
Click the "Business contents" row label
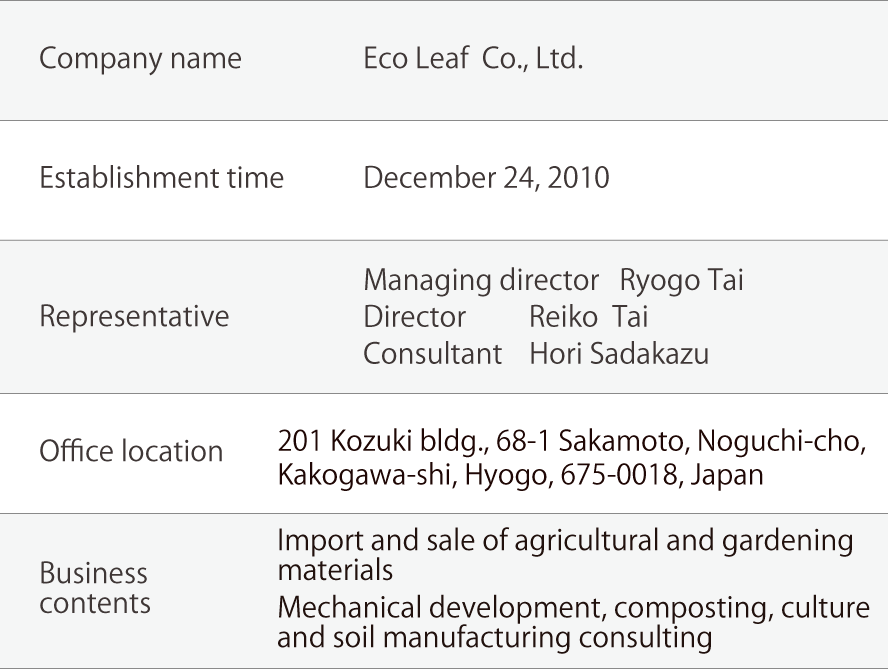pyautogui.click(x=95, y=588)
